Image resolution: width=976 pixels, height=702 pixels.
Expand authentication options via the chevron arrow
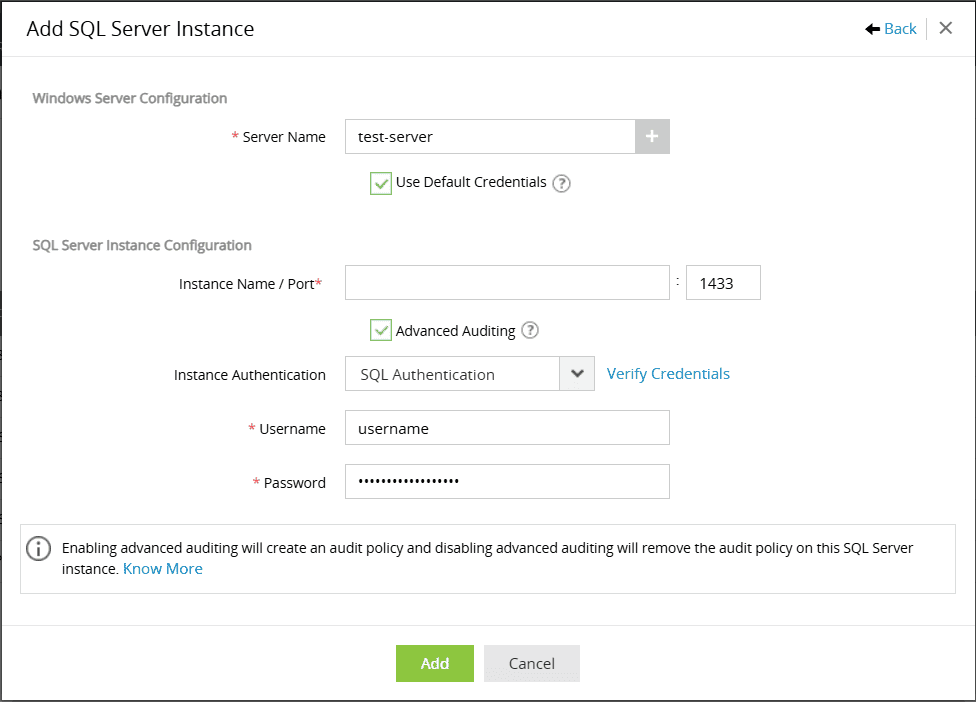576,373
